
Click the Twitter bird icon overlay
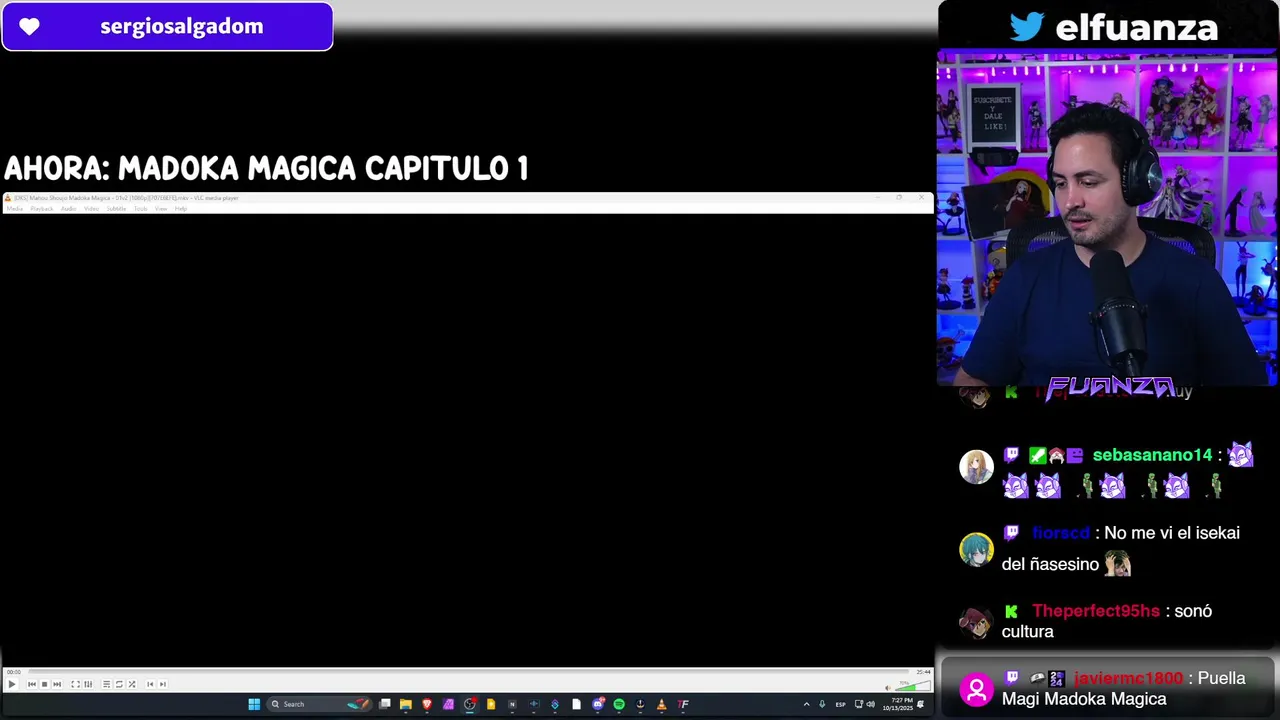pos(1027,26)
